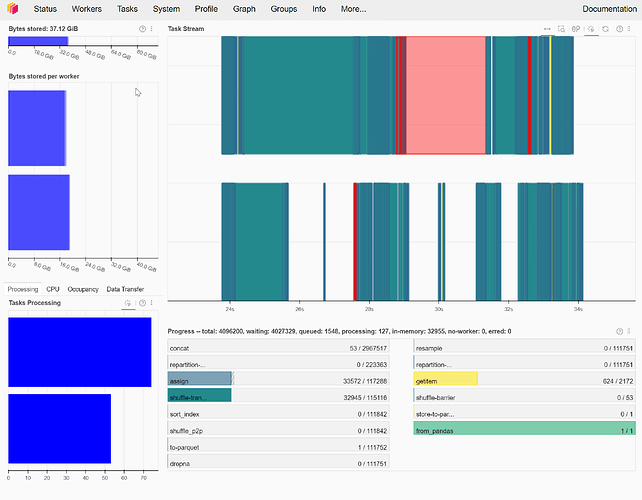Click the shorter Tasks Processing bar

point(59,429)
